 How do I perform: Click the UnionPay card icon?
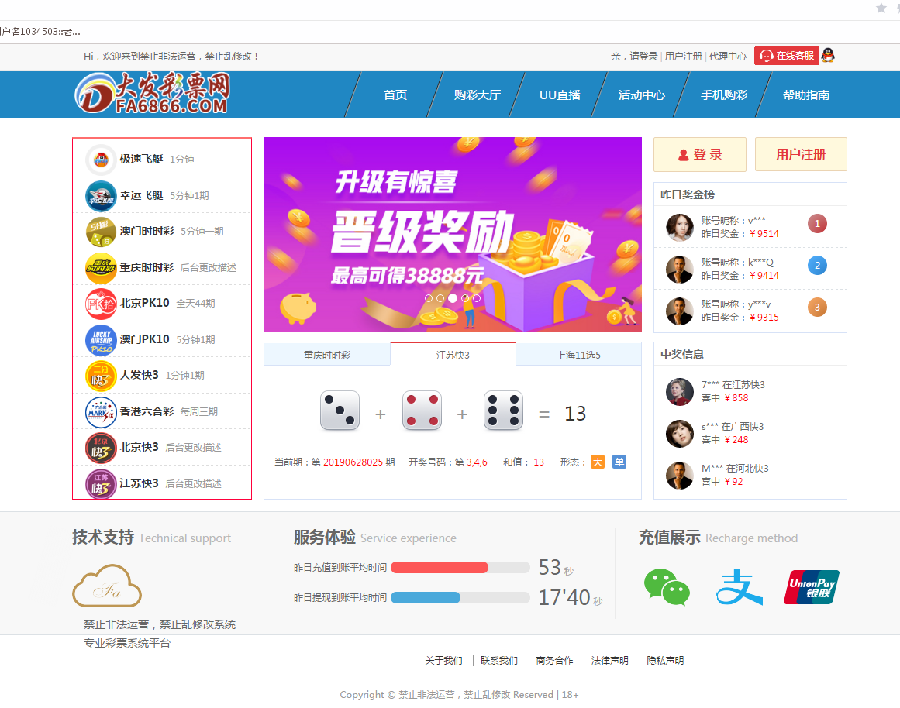coord(811,587)
